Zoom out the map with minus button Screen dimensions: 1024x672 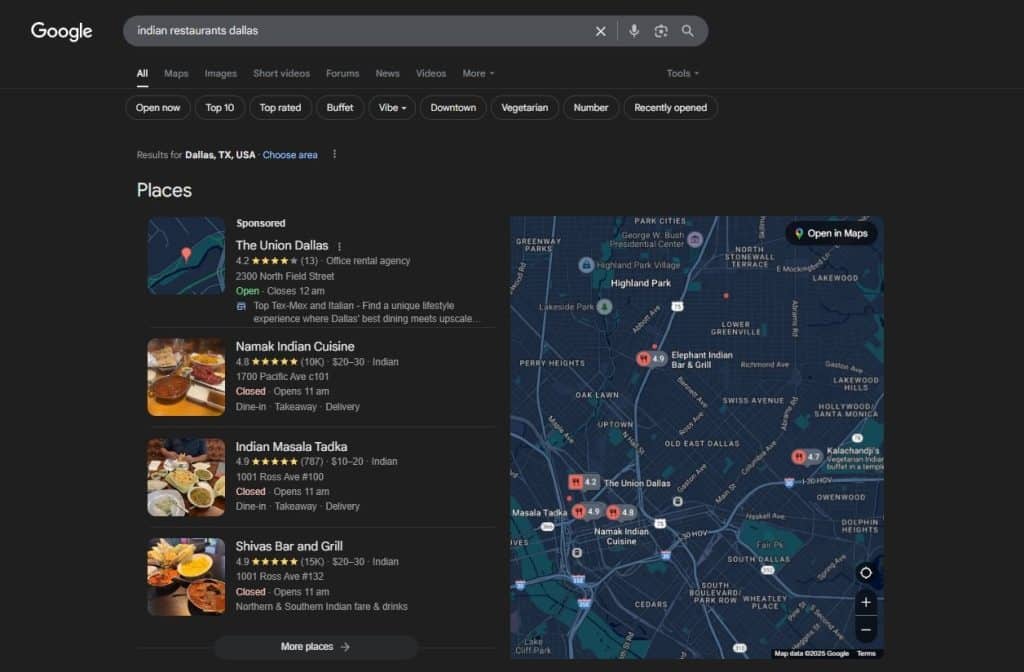point(865,630)
